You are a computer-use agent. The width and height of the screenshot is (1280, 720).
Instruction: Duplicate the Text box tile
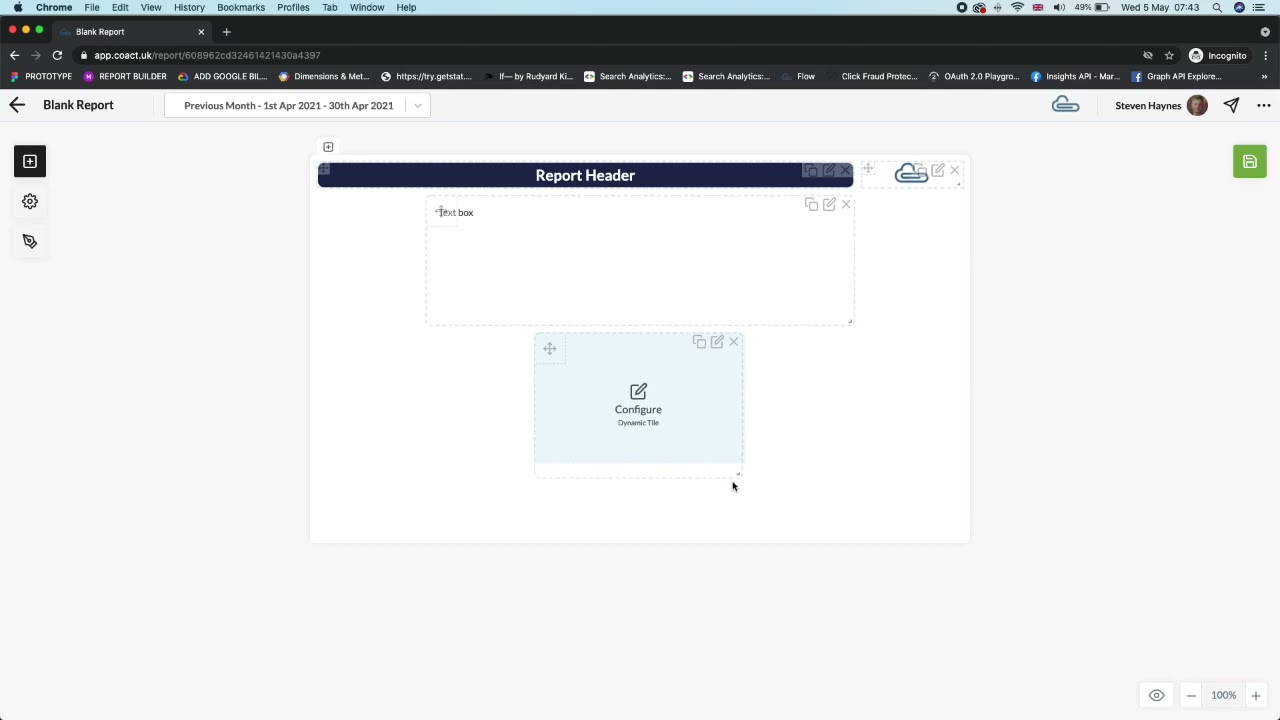(811, 204)
